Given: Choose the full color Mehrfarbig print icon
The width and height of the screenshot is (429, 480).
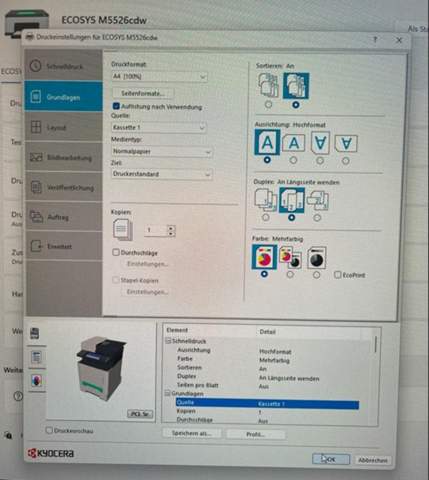Looking at the screenshot, I should pos(264,257).
